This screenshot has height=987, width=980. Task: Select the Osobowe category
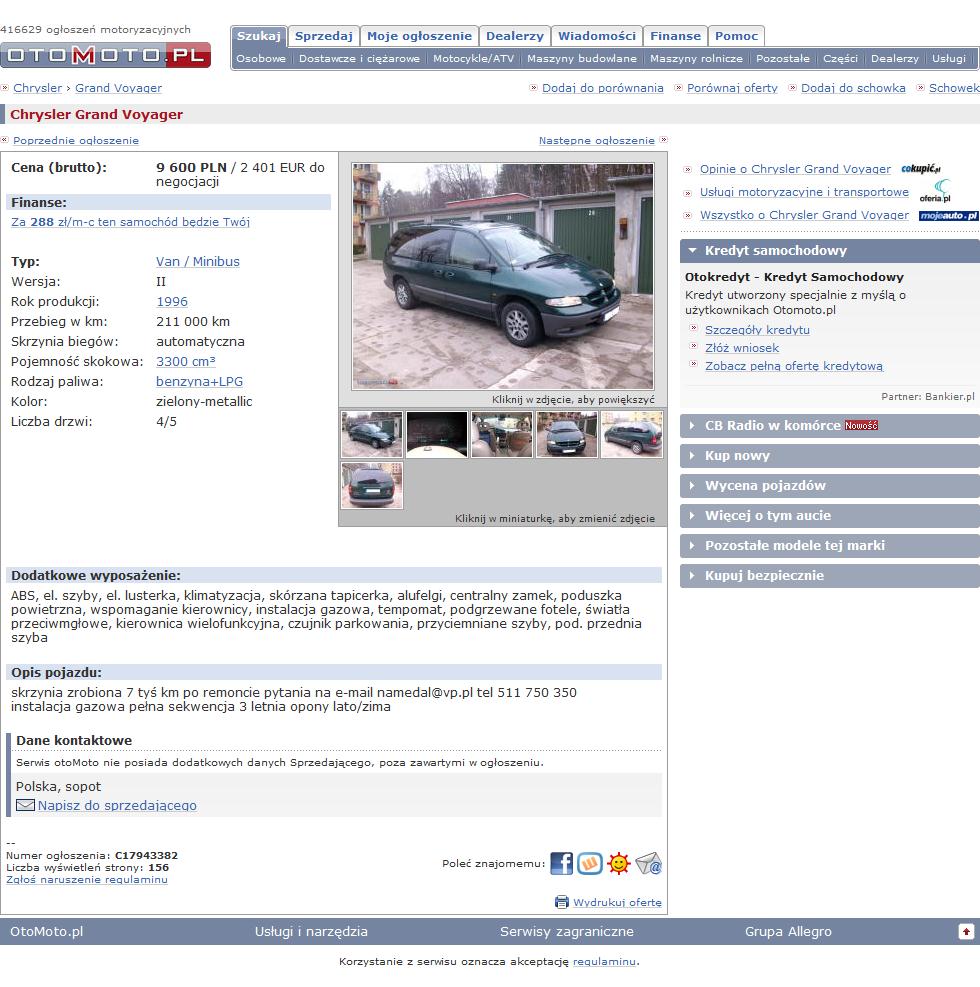coord(261,59)
